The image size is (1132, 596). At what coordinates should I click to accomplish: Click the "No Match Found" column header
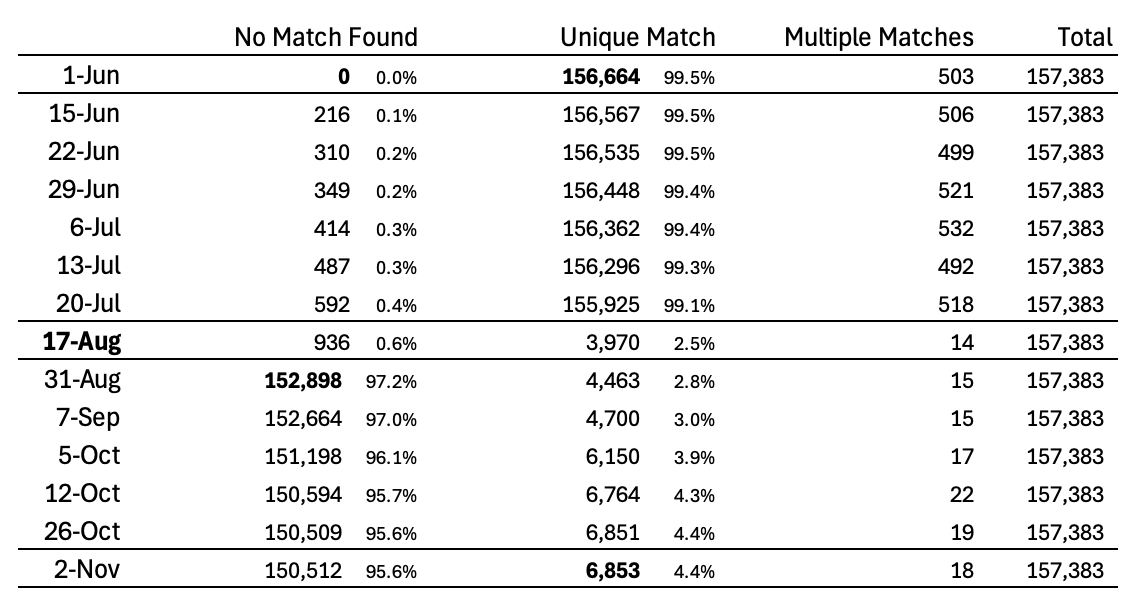[x=325, y=38]
